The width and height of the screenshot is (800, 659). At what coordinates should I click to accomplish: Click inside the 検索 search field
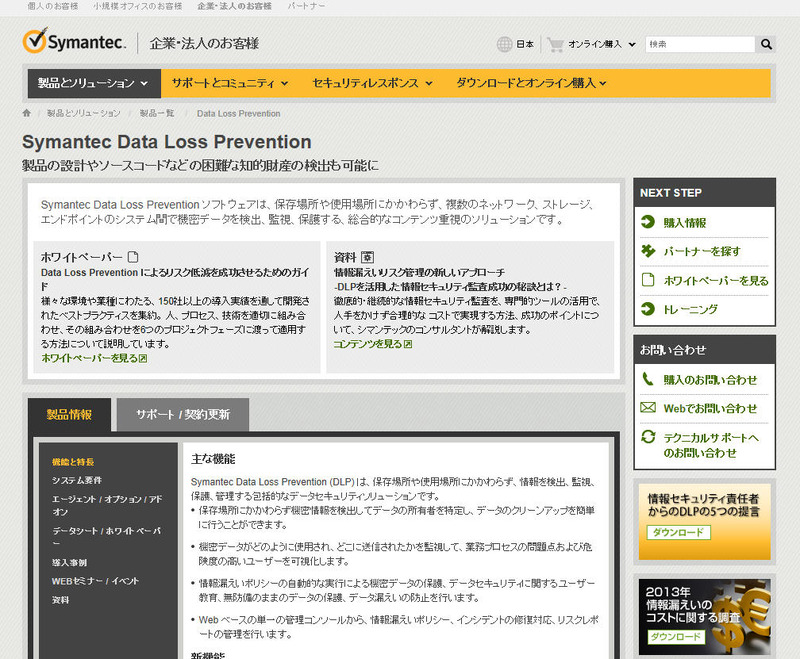coord(698,44)
